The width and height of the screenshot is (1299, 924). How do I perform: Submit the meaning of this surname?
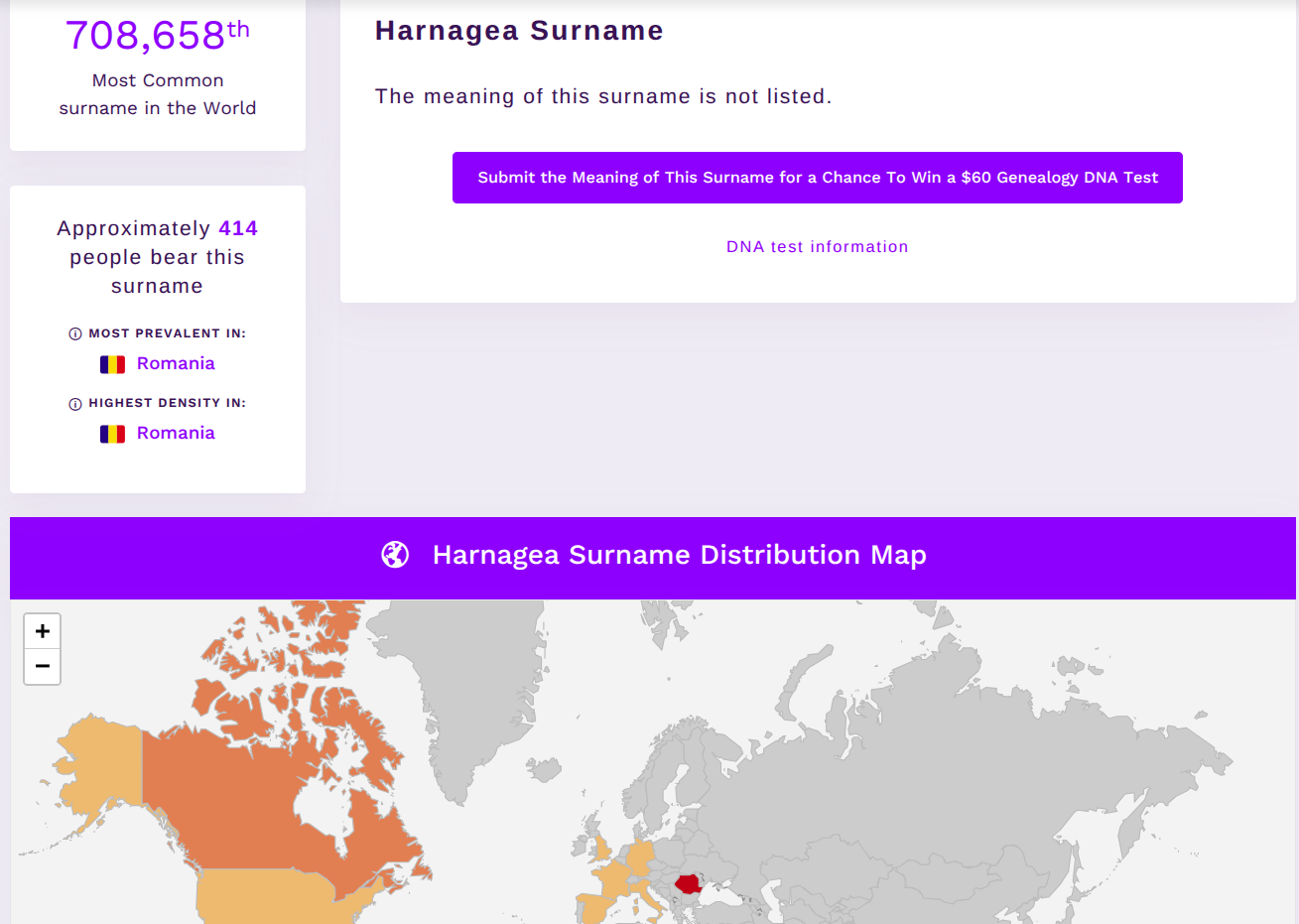tap(817, 178)
